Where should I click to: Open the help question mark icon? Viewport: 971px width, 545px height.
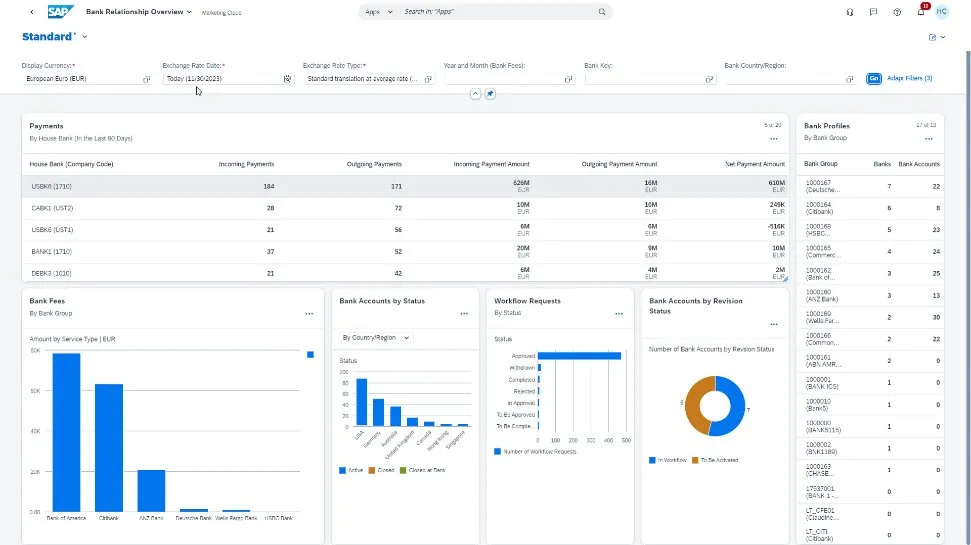tap(897, 12)
